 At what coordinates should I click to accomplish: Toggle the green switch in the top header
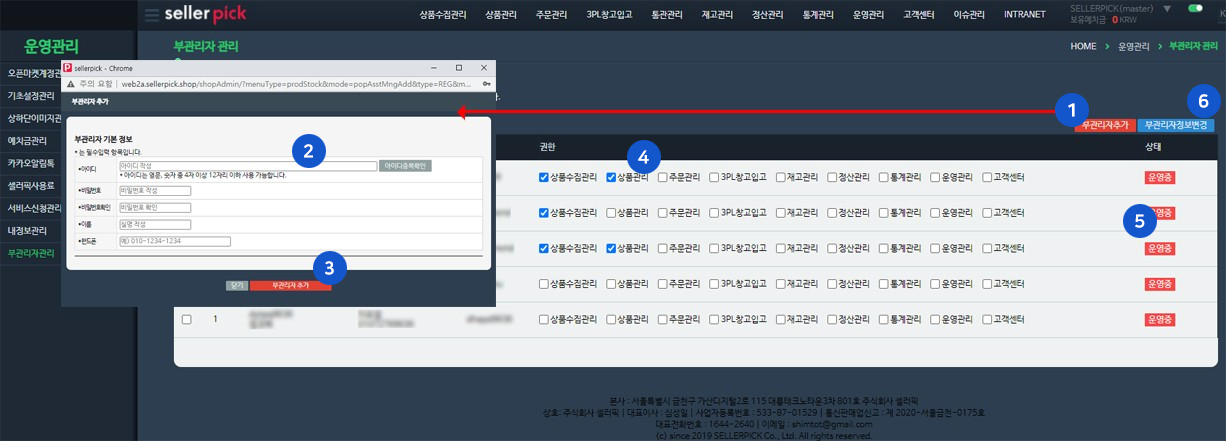(1194, 8)
